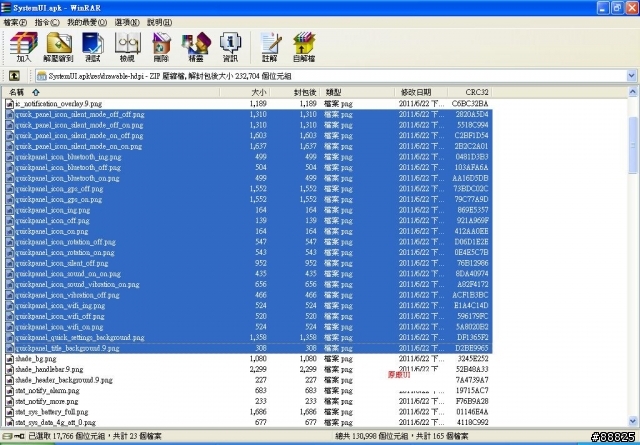
Task: Open the Wizard (精靈) toolbar icon
Action: coord(196,47)
